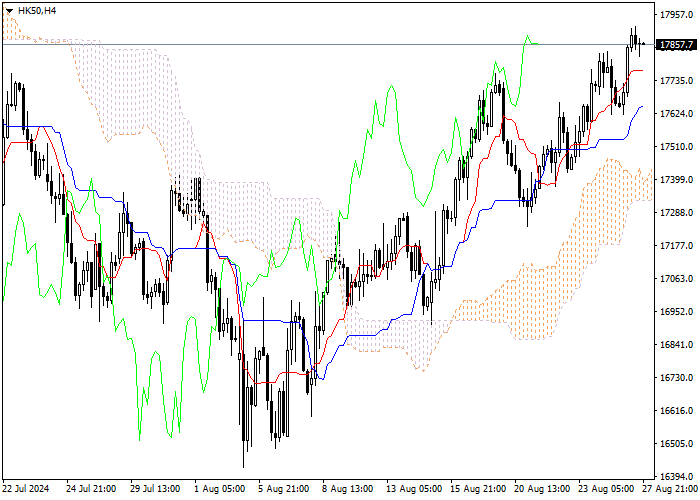700x500 pixels.
Task: Click the HK50,H4 symbol label
Action: [37, 10]
